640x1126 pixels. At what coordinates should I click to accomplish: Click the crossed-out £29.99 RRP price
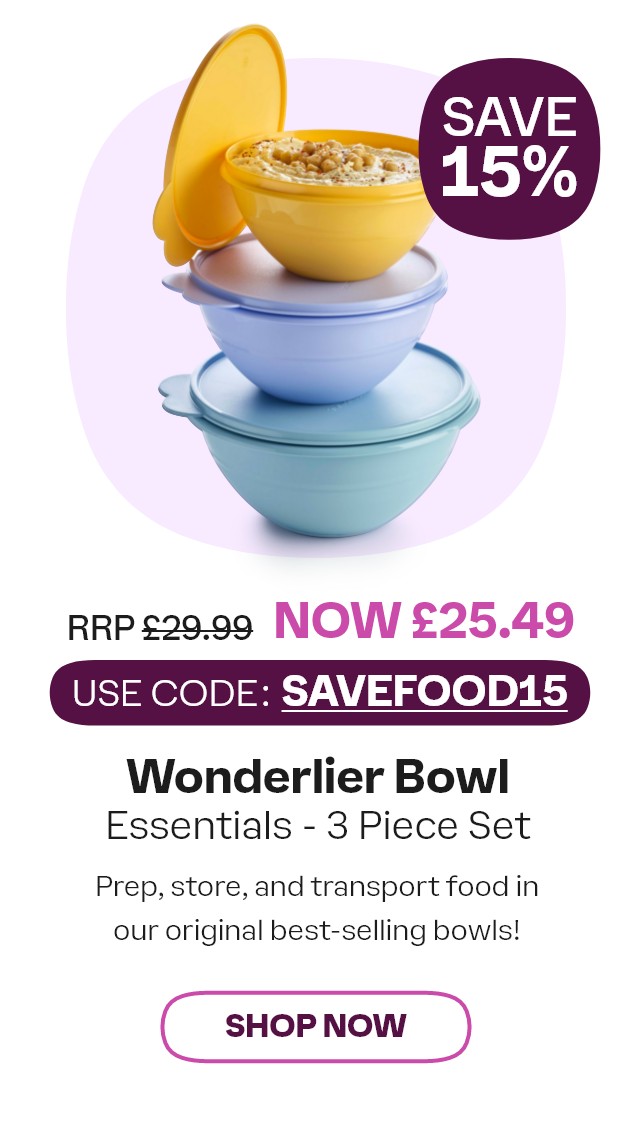click(x=198, y=628)
